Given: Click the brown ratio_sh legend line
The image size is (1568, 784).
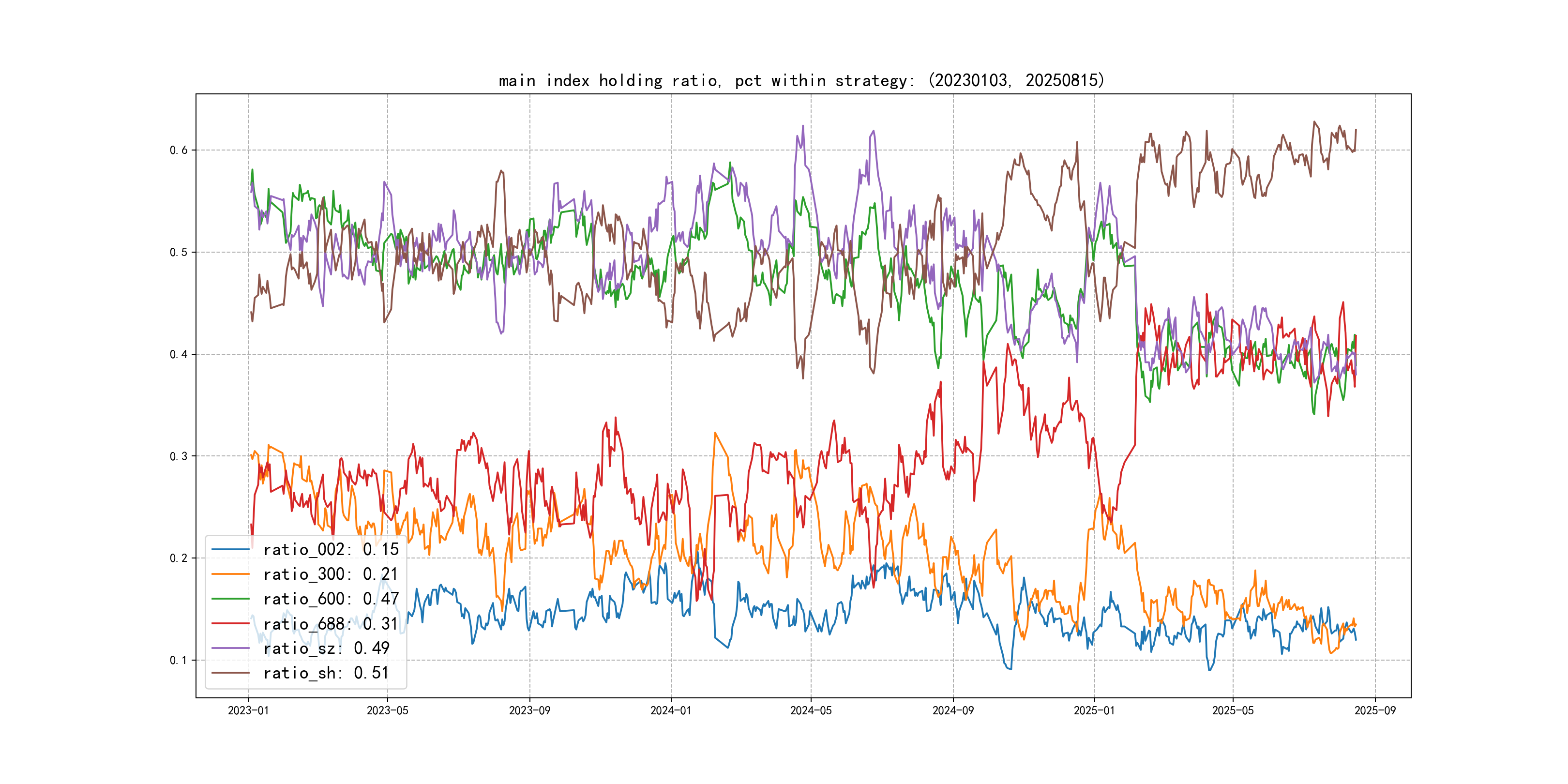Looking at the screenshot, I should pyautogui.click(x=230, y=673).
